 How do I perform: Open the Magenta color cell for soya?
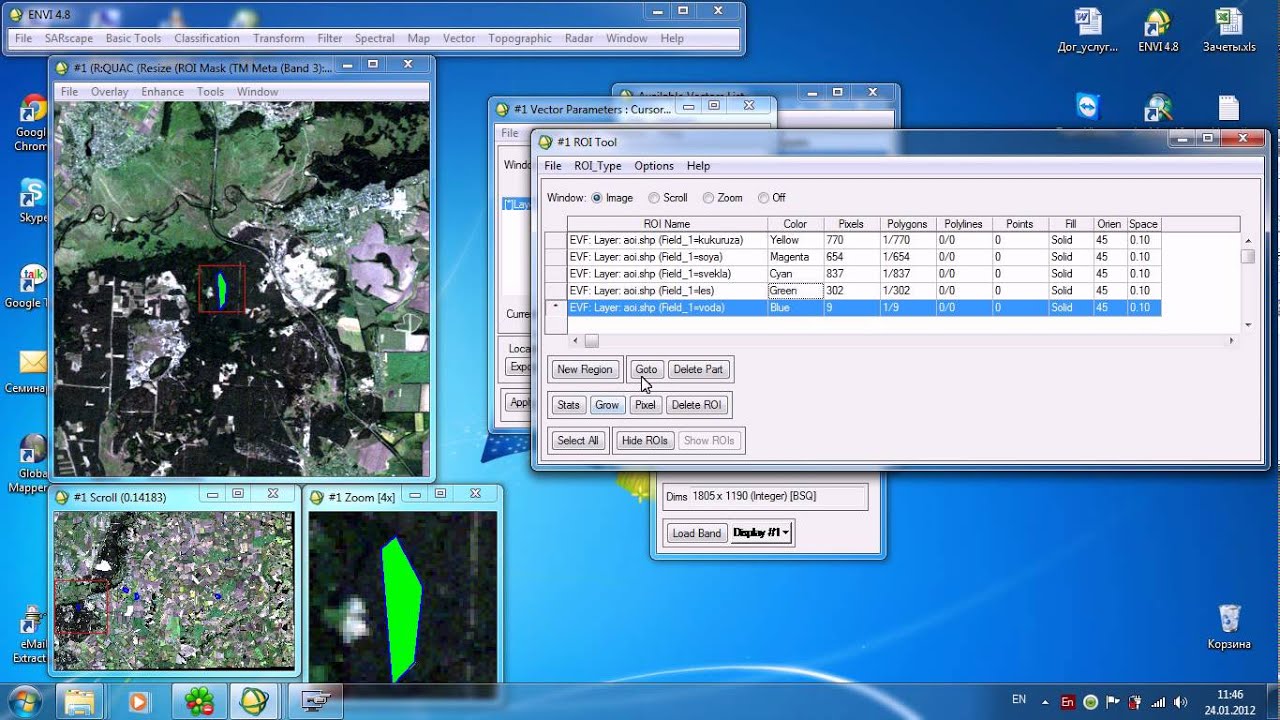tap(795, 257)
